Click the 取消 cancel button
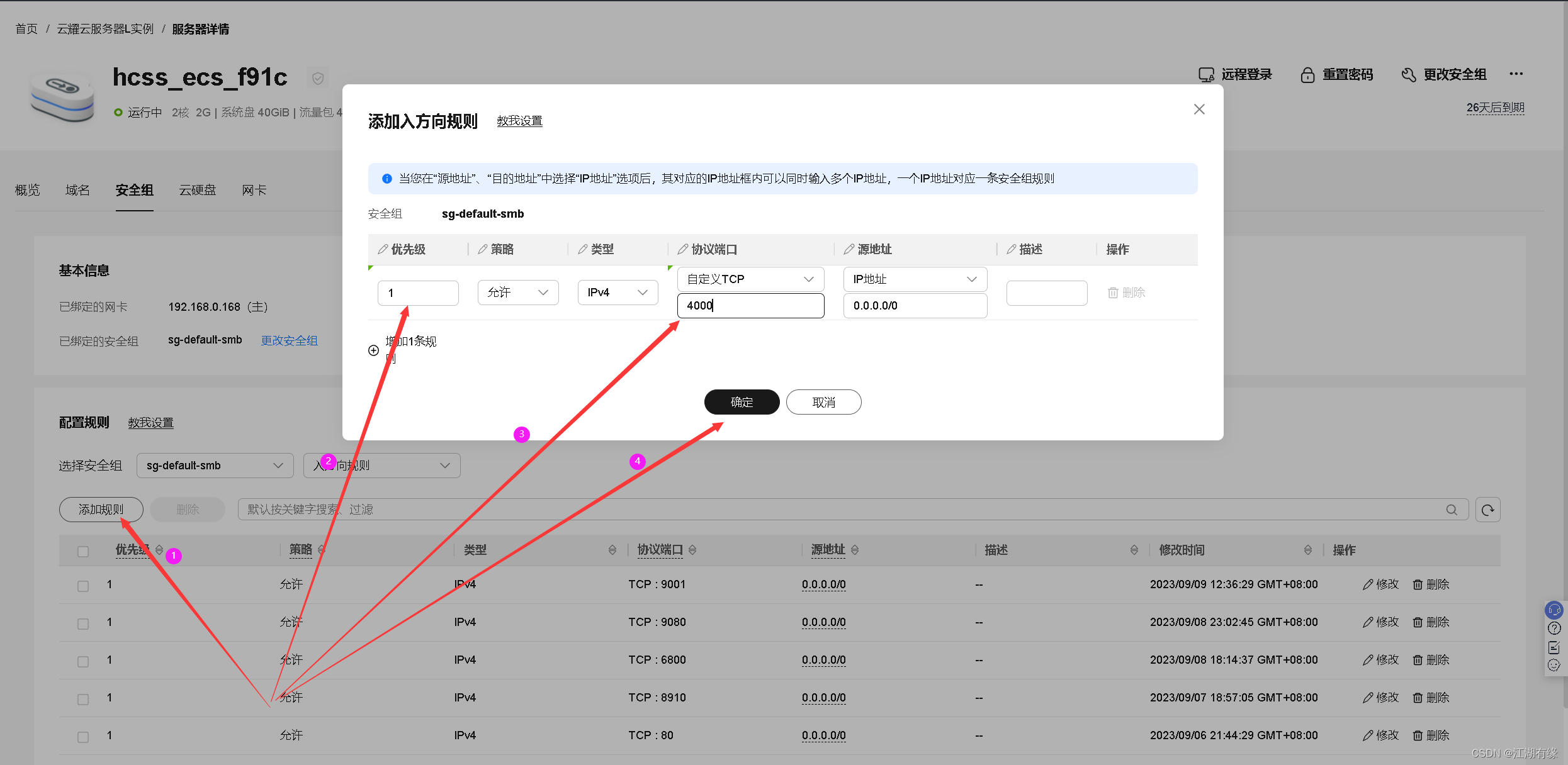This screenshot has height=765, width=1568. (x=823, y=402)
